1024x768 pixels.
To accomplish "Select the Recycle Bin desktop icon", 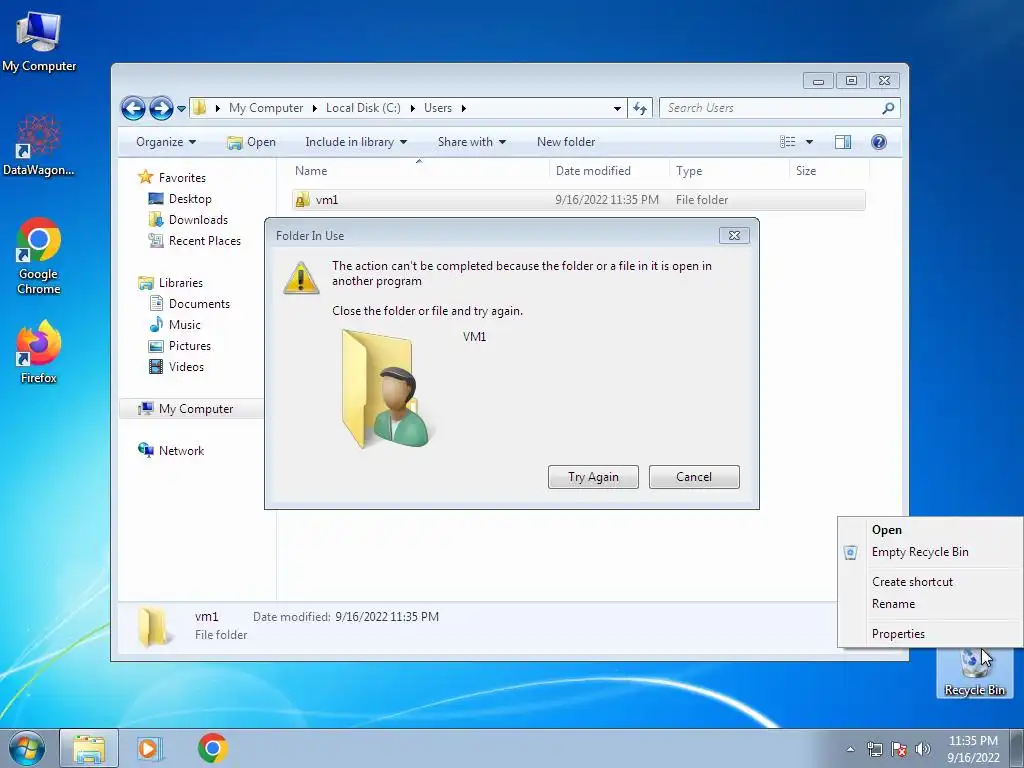I will (974, 673).
